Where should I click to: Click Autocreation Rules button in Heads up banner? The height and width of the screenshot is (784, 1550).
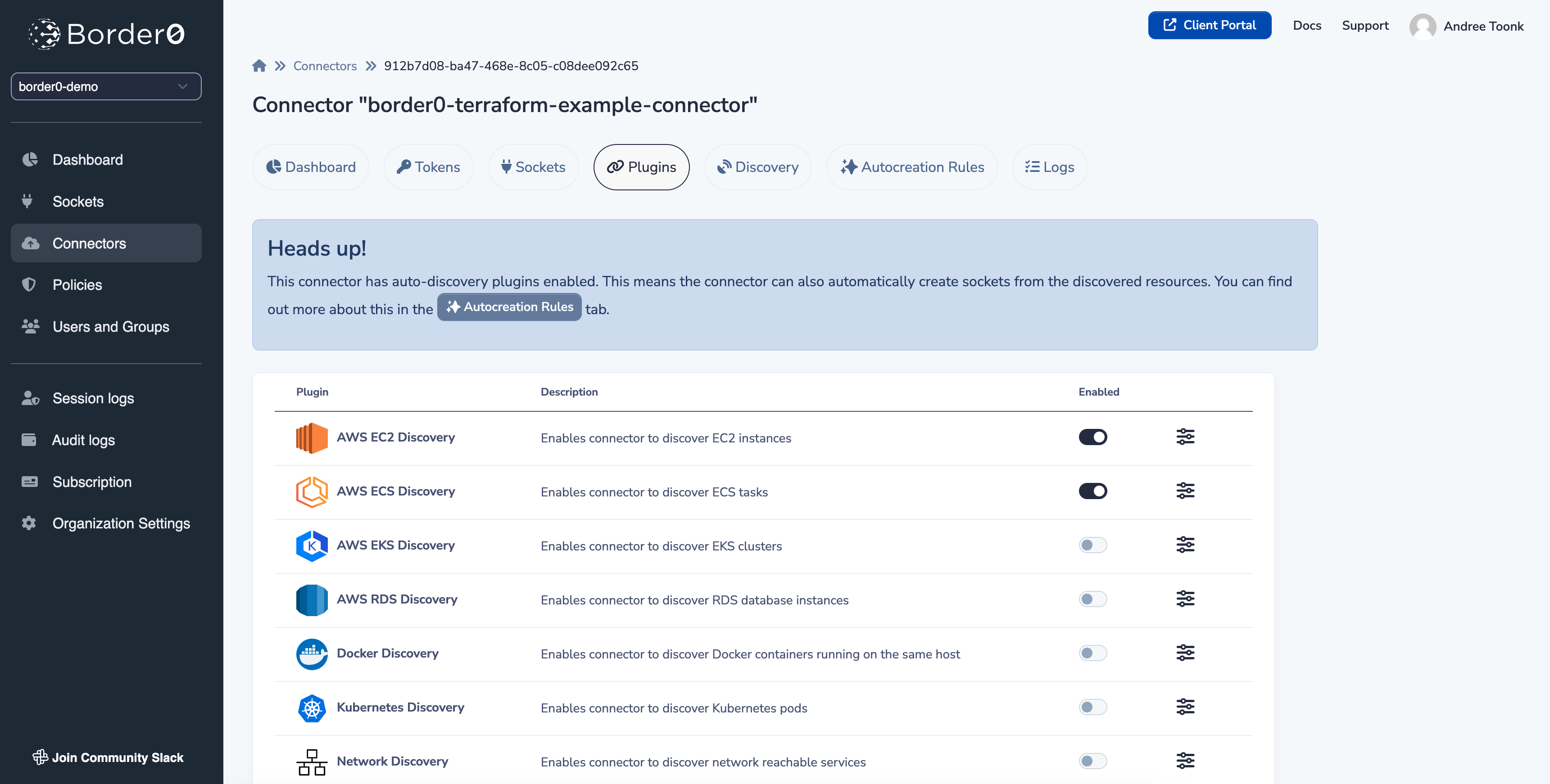509,306
